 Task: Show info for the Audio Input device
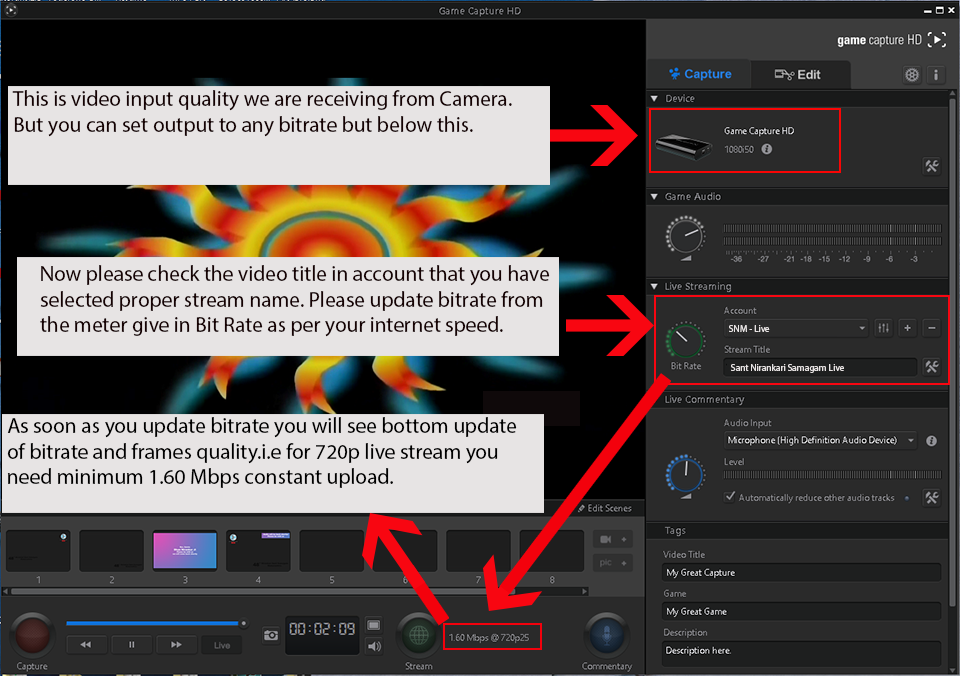pyautogui.click(x=931, y=441)
